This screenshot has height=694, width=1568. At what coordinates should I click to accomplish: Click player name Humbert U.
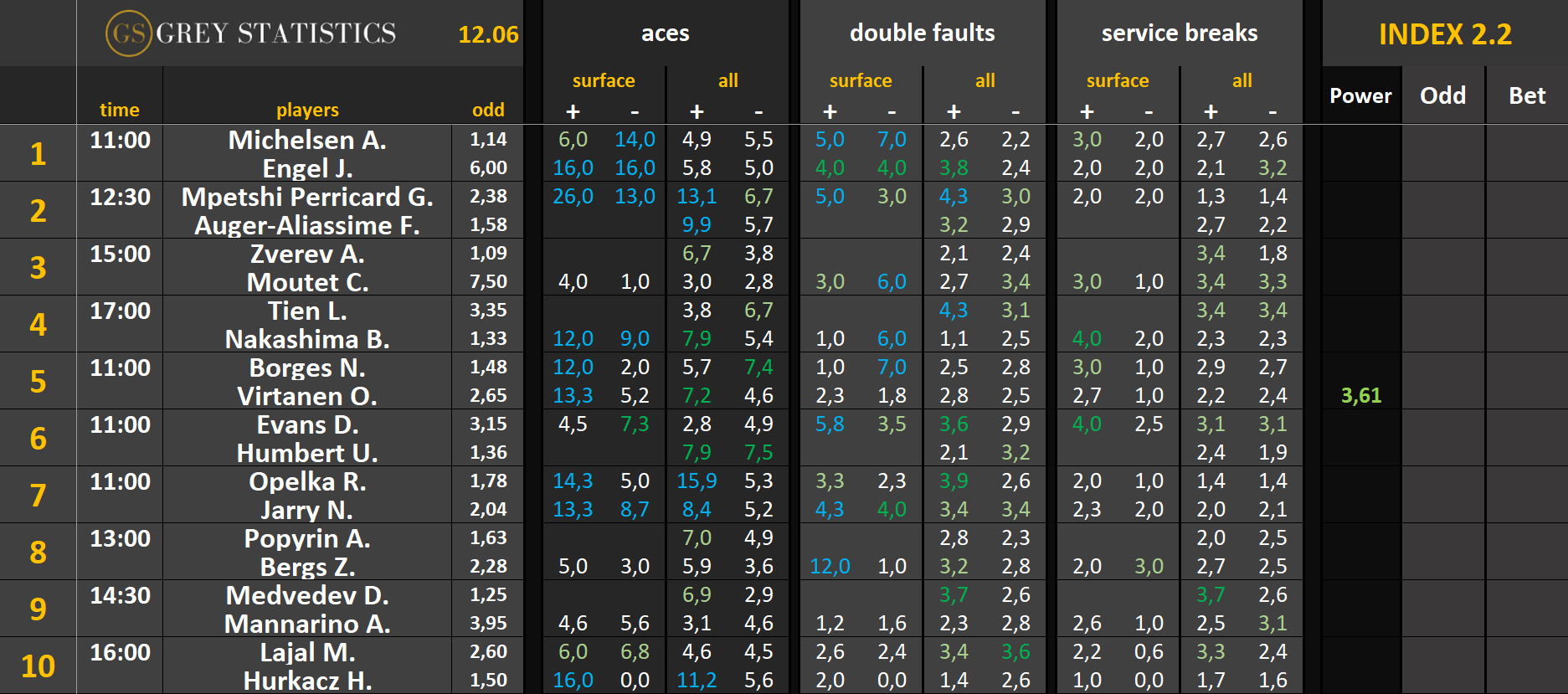(x=307, y=453)
